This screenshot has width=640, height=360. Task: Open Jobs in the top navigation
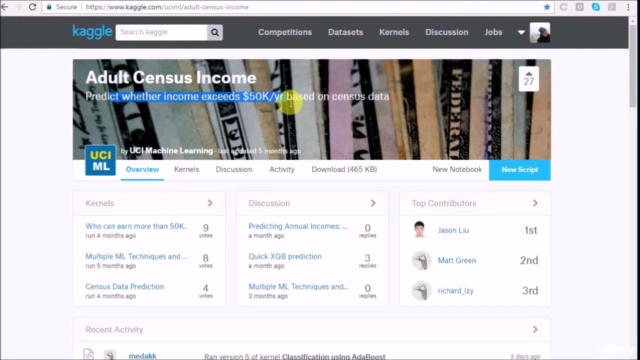tap(493, 32)
